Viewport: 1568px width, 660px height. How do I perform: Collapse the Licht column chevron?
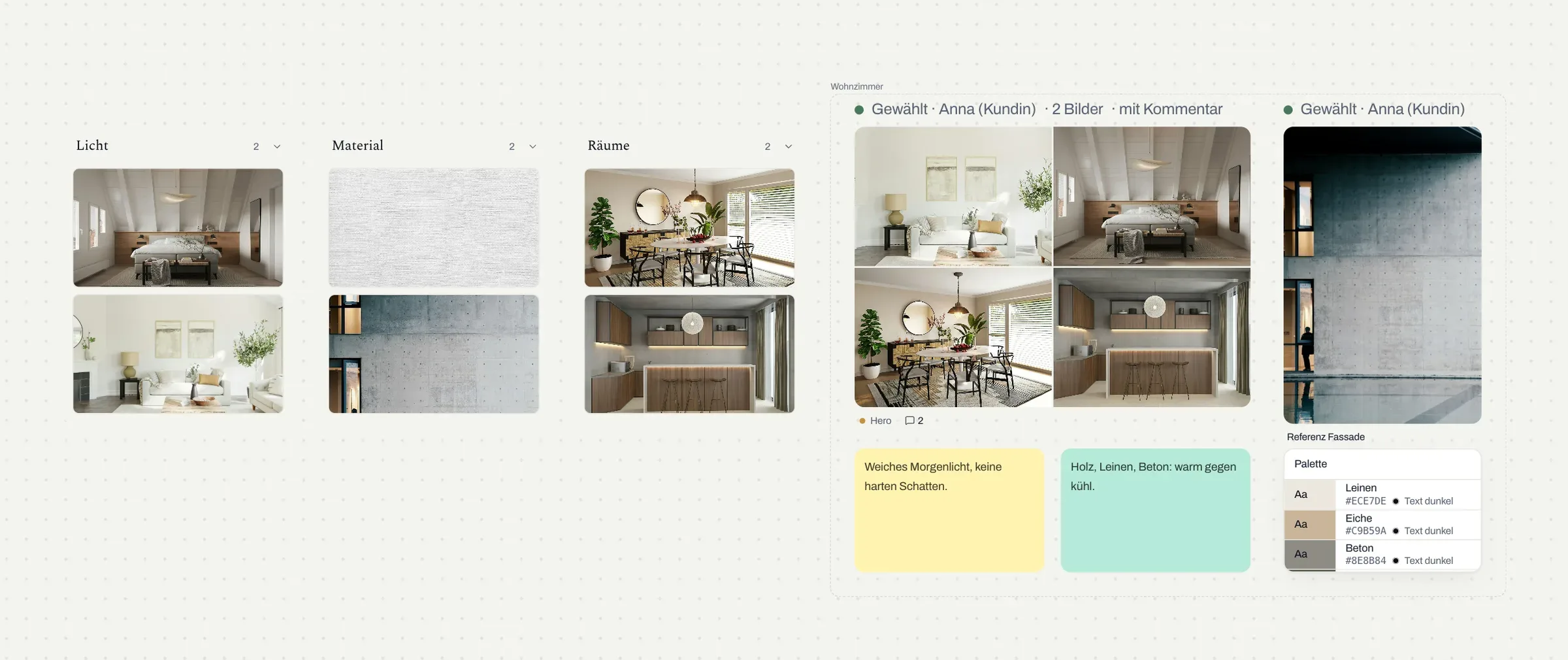click(x=277, y=146)
